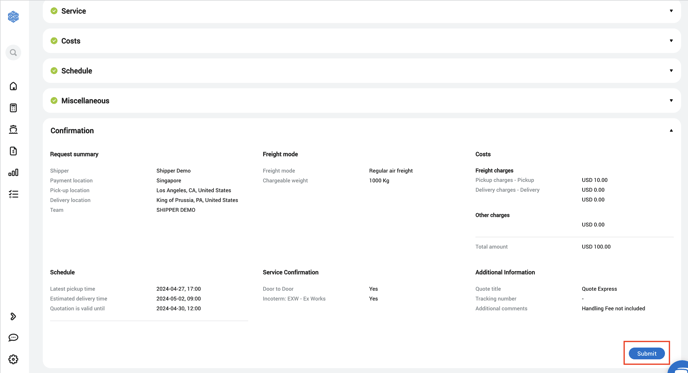Screen dimensions: 688x373
Task: Click 'Los Angeles, CA, United States' pickup value
Action: pyautogui.click(x=194, y=190)
